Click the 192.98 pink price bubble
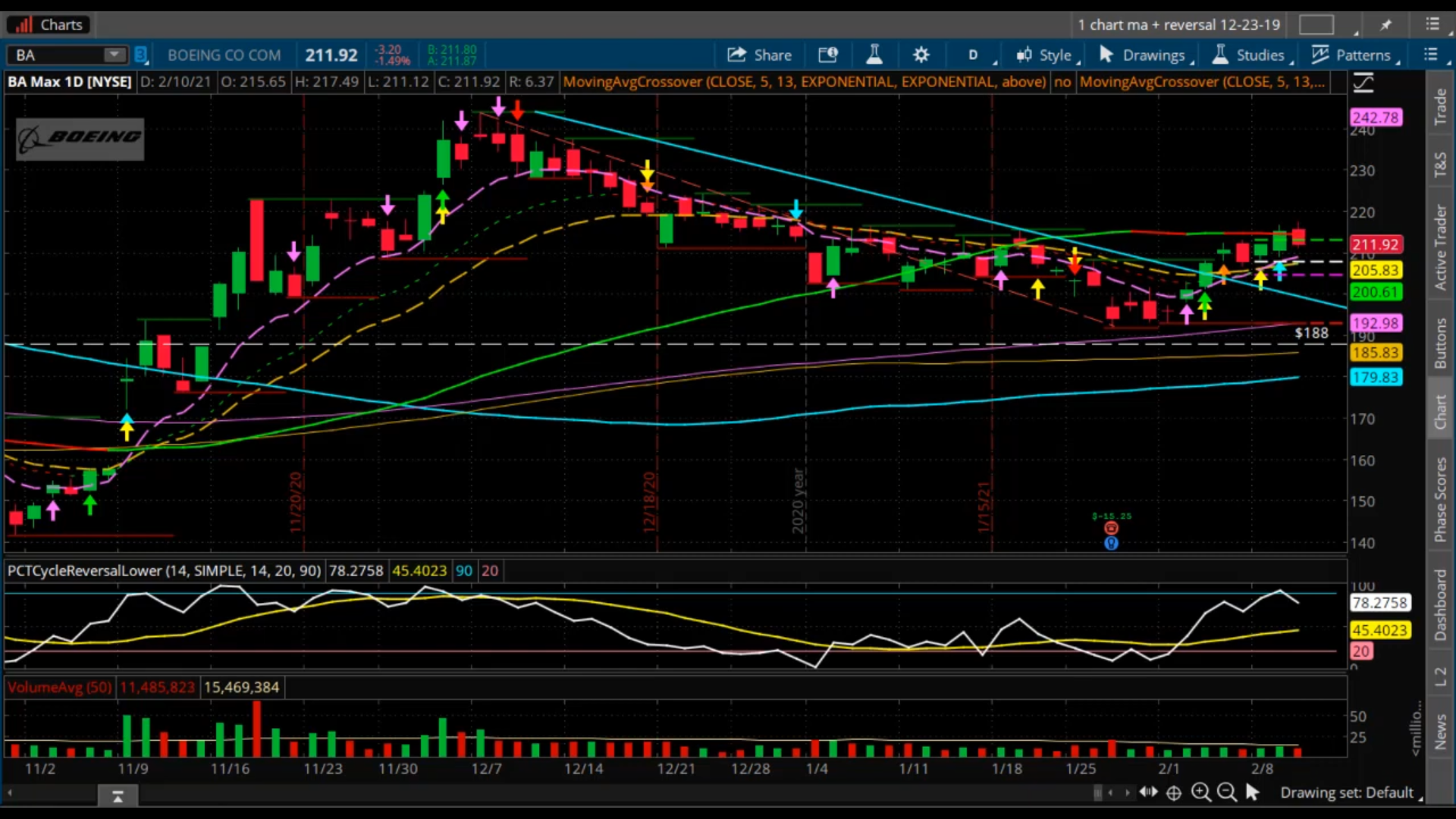 tap(1376, 323)
